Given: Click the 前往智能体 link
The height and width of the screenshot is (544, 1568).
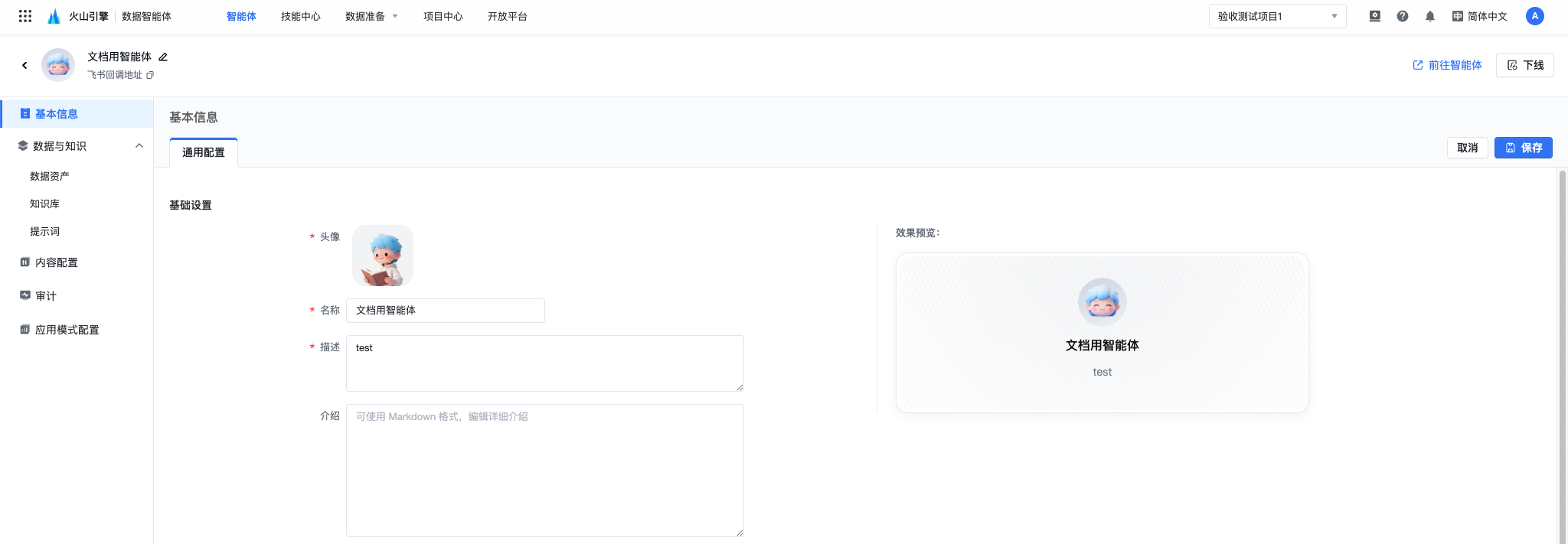Looking at the screenshot, I should pyautogui.click(x=1447, y=65).
